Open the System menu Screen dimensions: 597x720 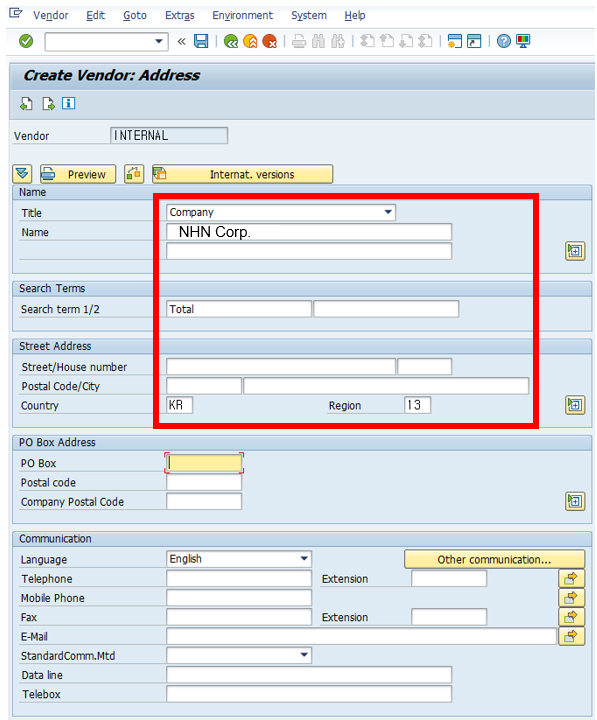pyautogui.click(x=309, y=16)
